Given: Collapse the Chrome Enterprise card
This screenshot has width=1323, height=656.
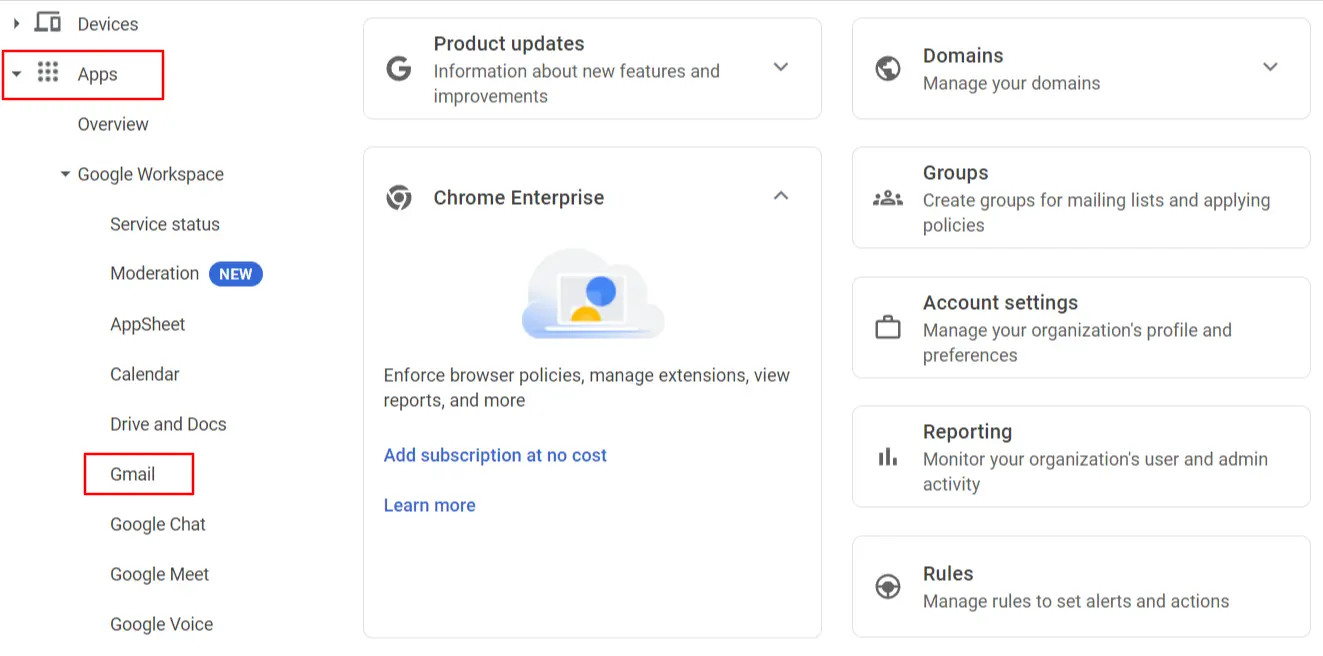Looking at the screenshot, I should 781,196.
